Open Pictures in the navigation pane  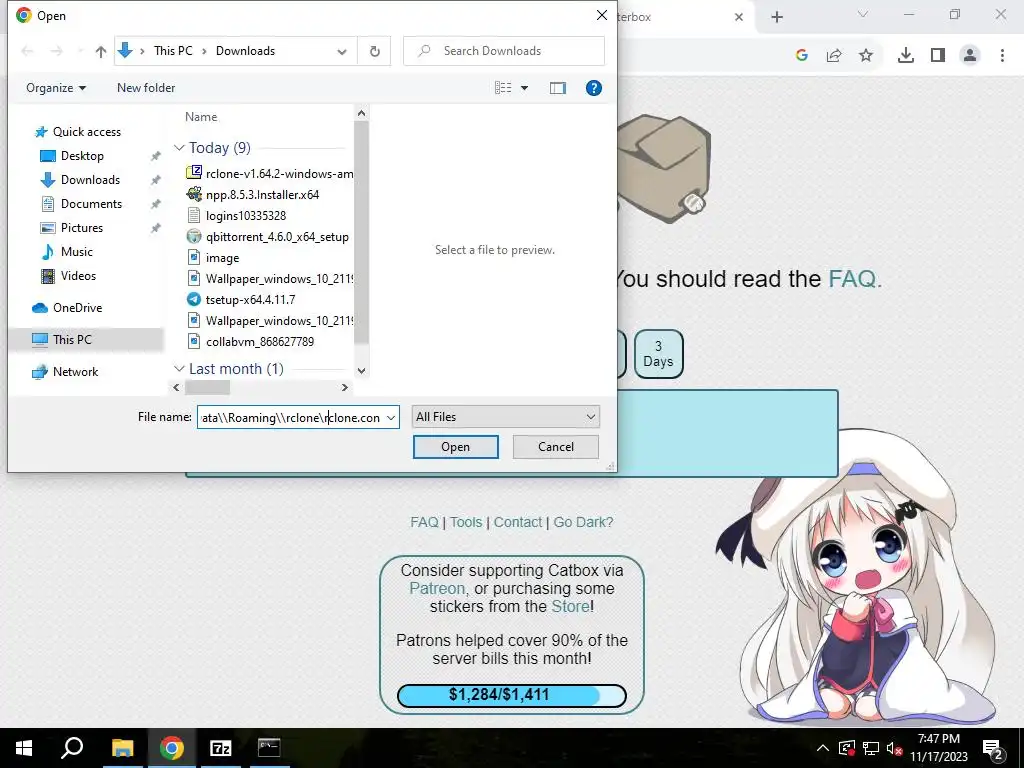coord(82,228)
